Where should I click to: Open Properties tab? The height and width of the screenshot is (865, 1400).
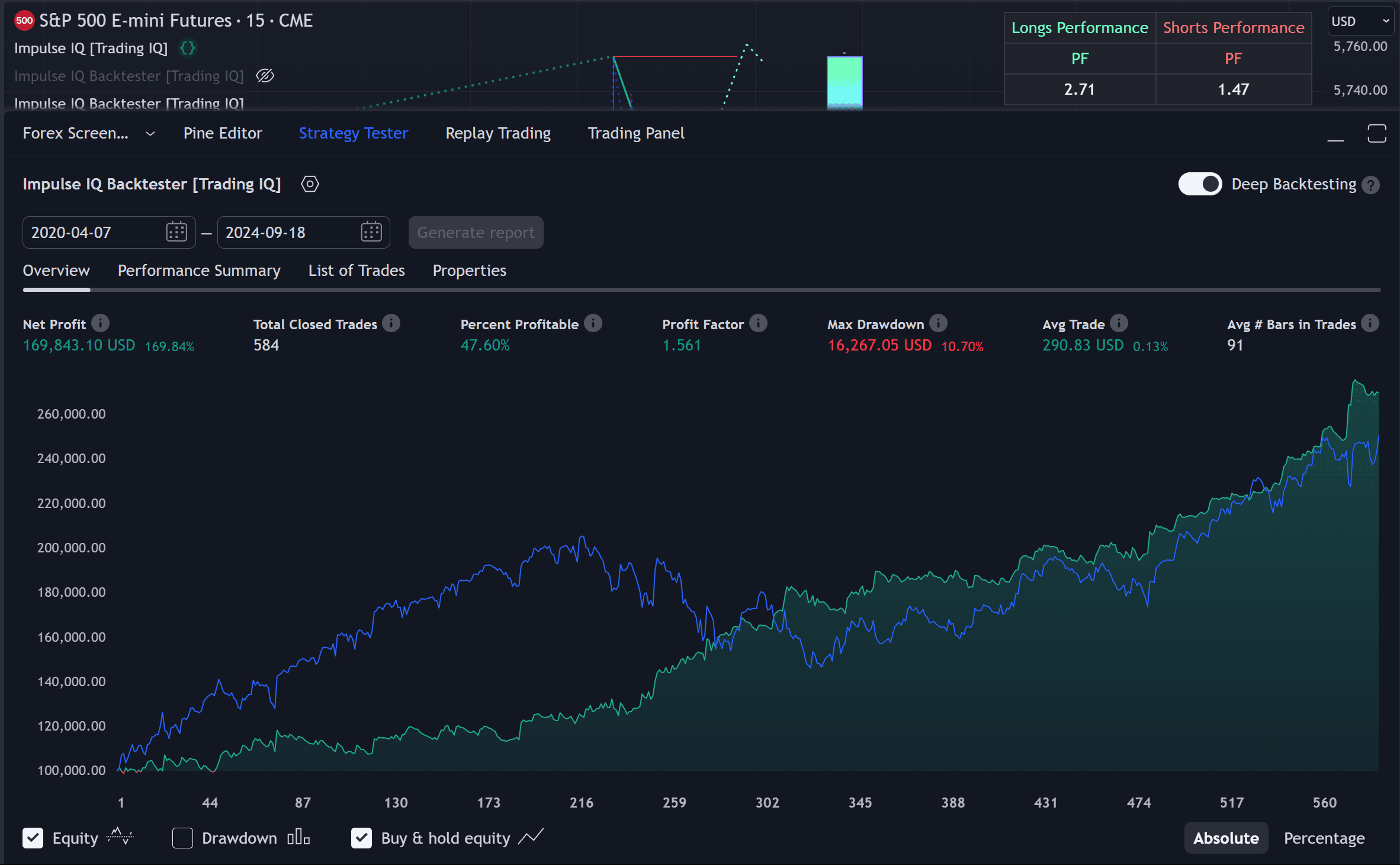[470, 271]
